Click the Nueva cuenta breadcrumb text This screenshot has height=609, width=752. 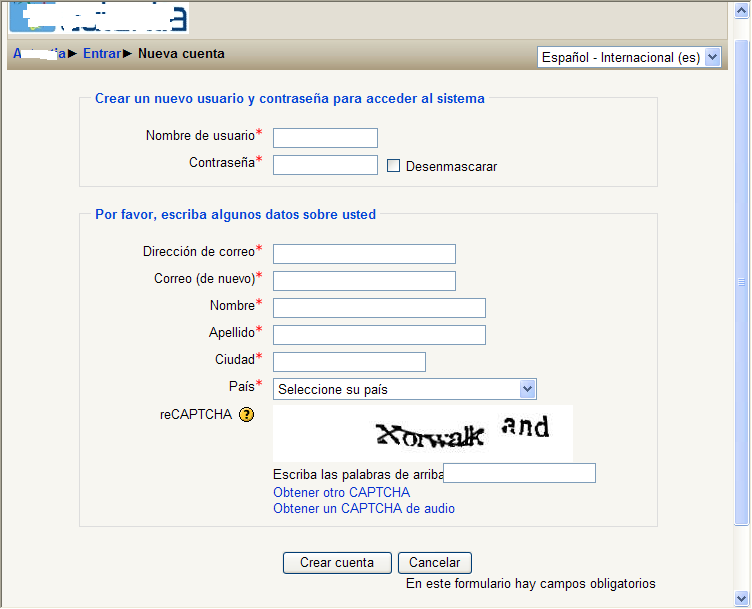click(x=181, y=53)
